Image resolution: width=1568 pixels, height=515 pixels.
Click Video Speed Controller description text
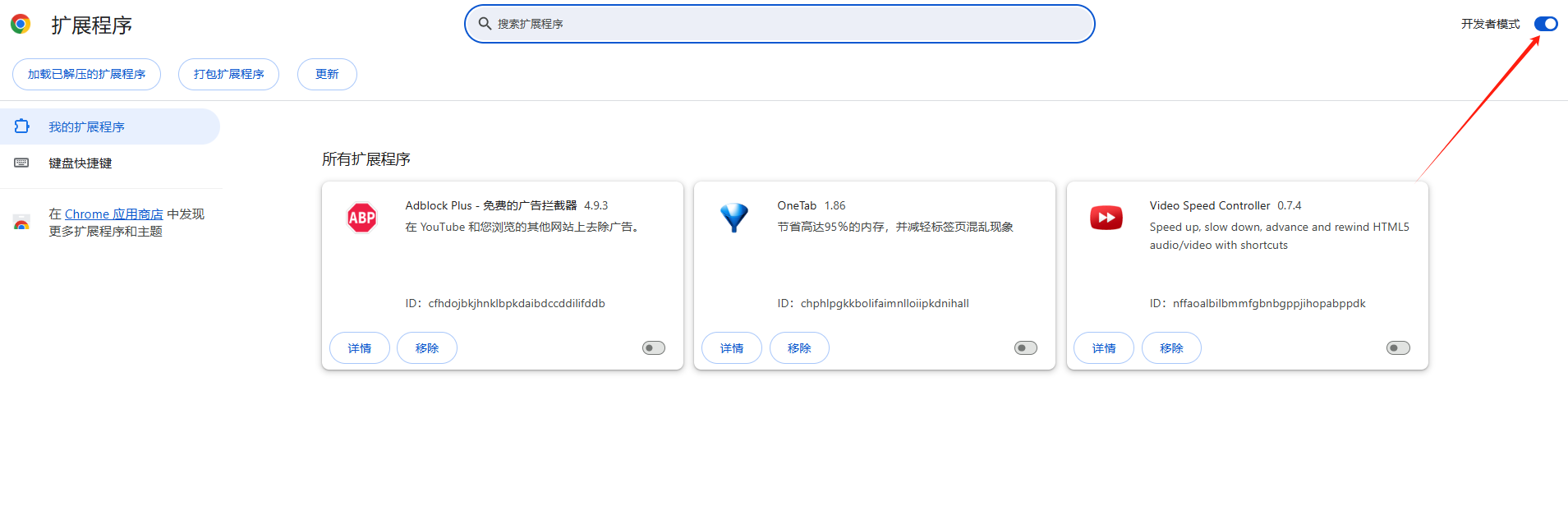click(x=1279, y=236)
